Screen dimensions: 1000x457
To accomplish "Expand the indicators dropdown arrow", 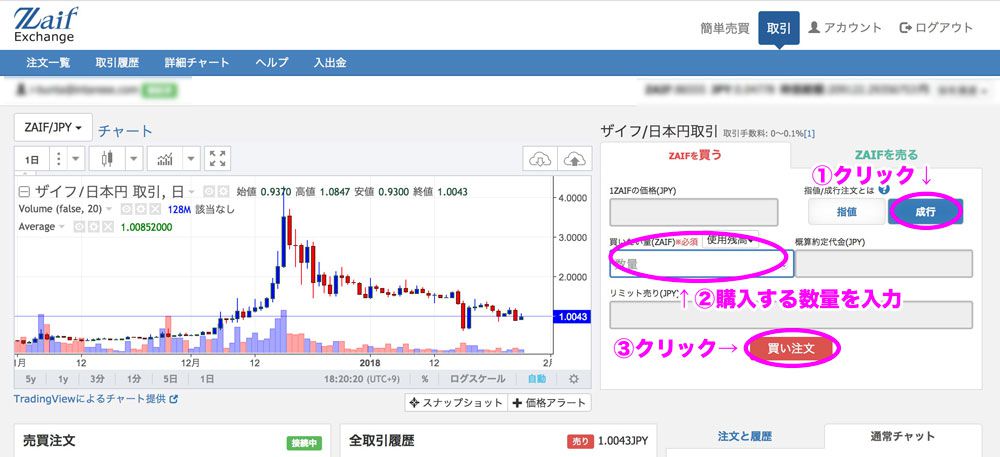I will [192, 159].
